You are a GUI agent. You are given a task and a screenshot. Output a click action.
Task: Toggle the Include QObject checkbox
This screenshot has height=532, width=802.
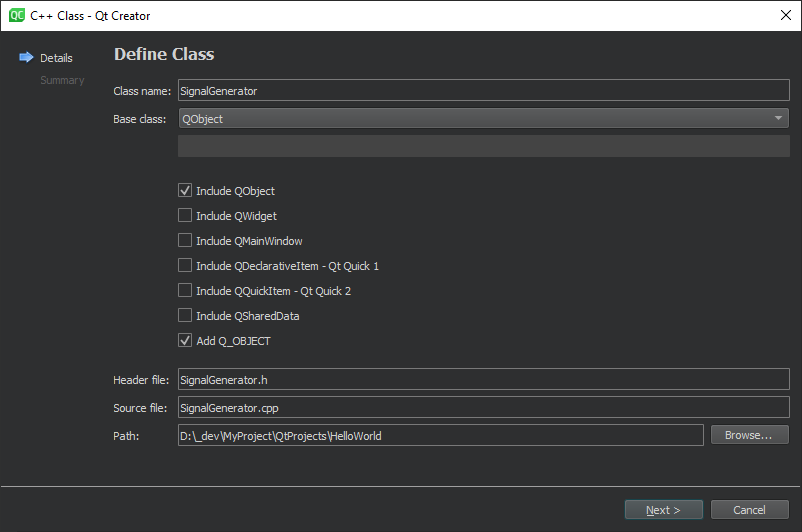[x=185, y=190]
